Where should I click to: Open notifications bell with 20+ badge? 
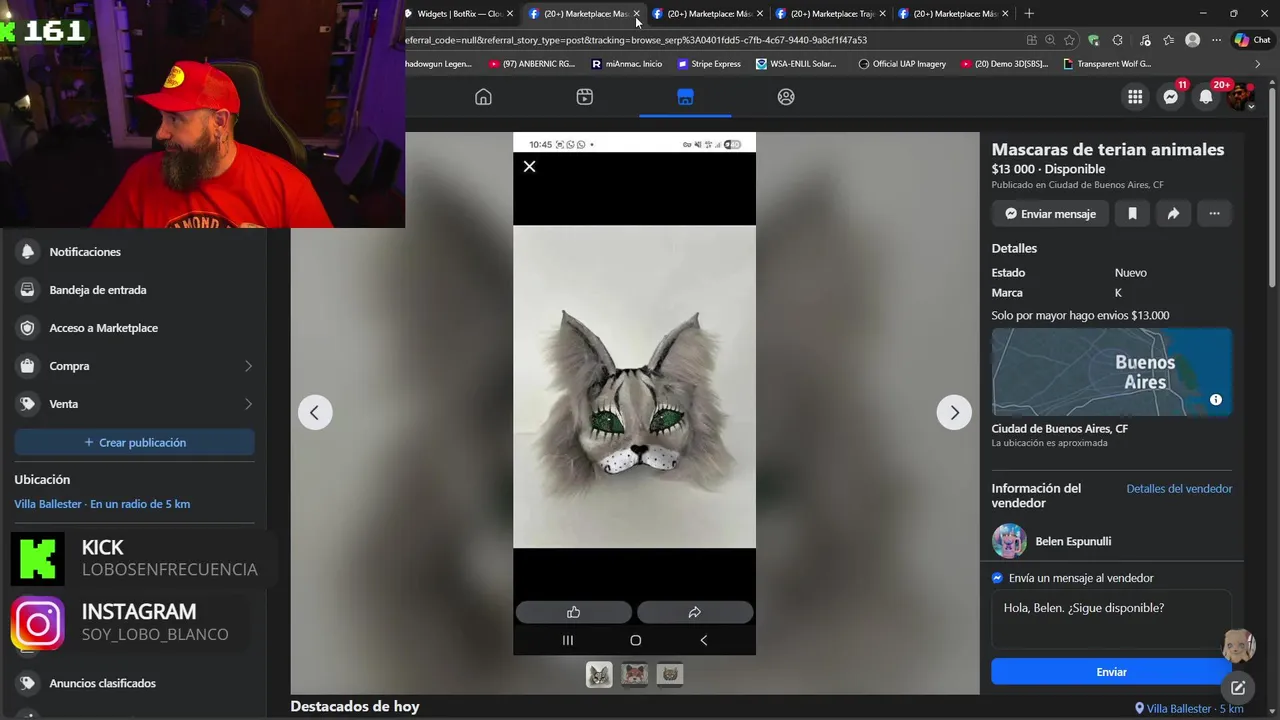pyautogui.click(x=1206, y=97)
